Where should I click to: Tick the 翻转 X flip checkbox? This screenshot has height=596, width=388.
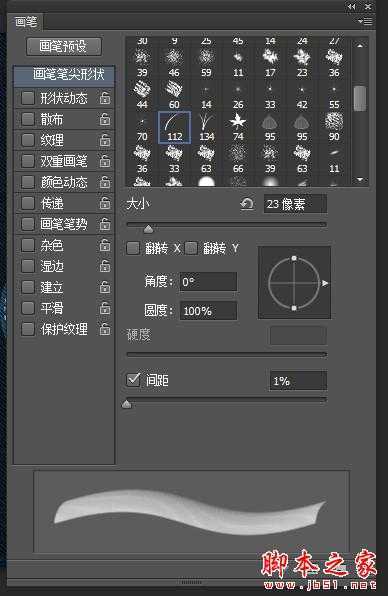133,249
